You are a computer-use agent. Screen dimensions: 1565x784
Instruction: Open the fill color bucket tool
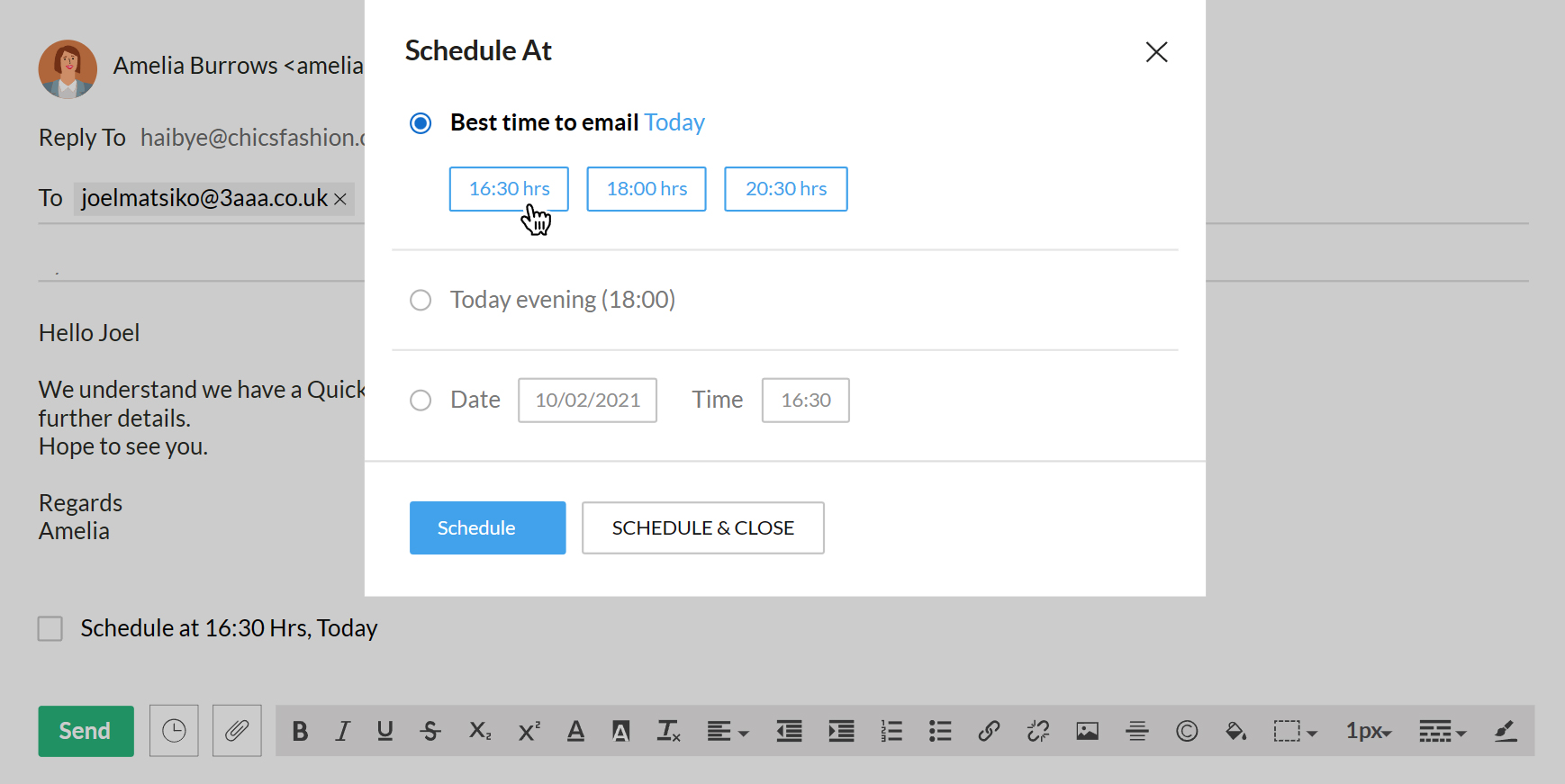1236,731
